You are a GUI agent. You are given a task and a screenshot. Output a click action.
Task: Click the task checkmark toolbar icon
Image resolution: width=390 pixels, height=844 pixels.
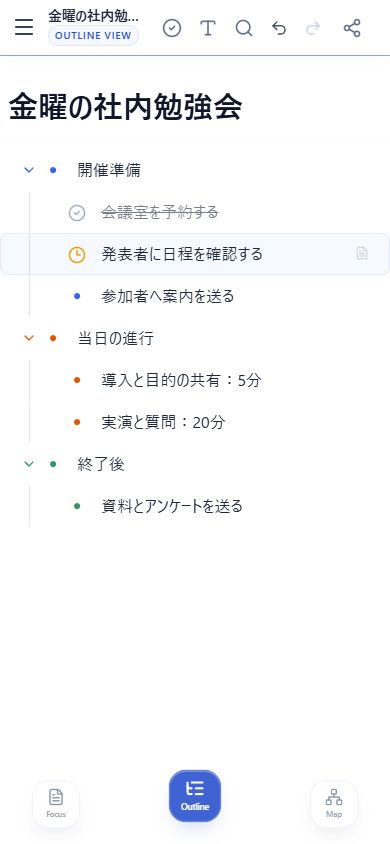pos(172,28)
